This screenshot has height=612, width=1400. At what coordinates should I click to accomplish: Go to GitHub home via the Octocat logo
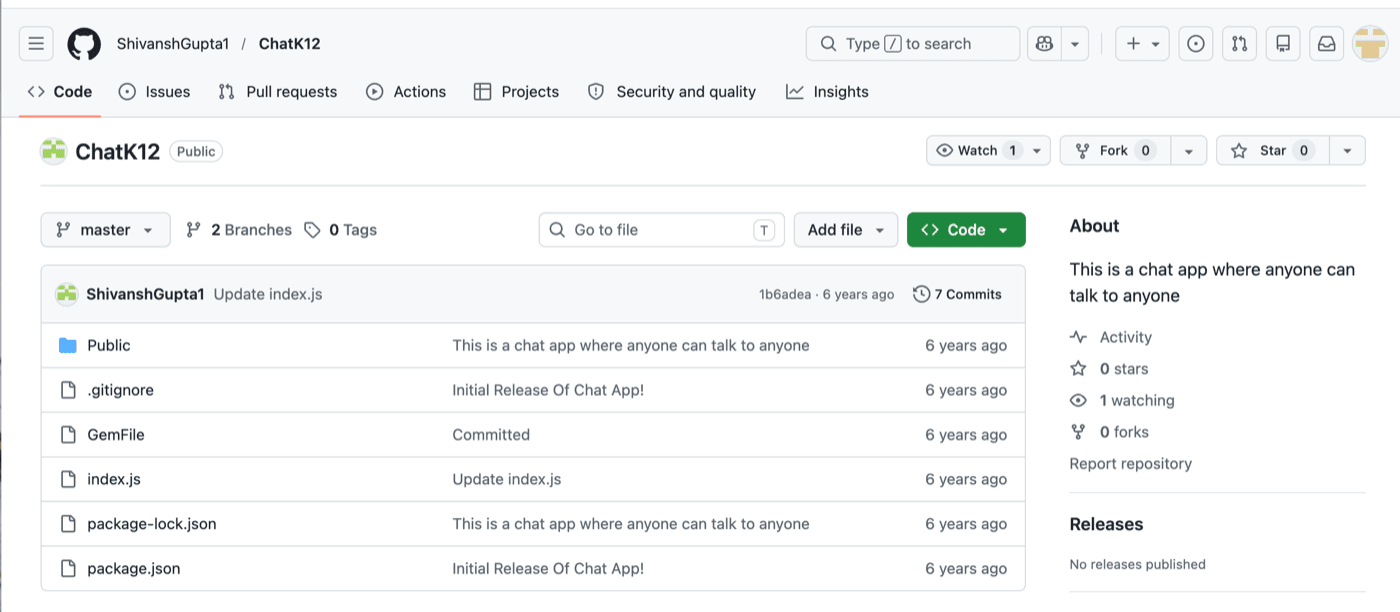coord(84,44)
